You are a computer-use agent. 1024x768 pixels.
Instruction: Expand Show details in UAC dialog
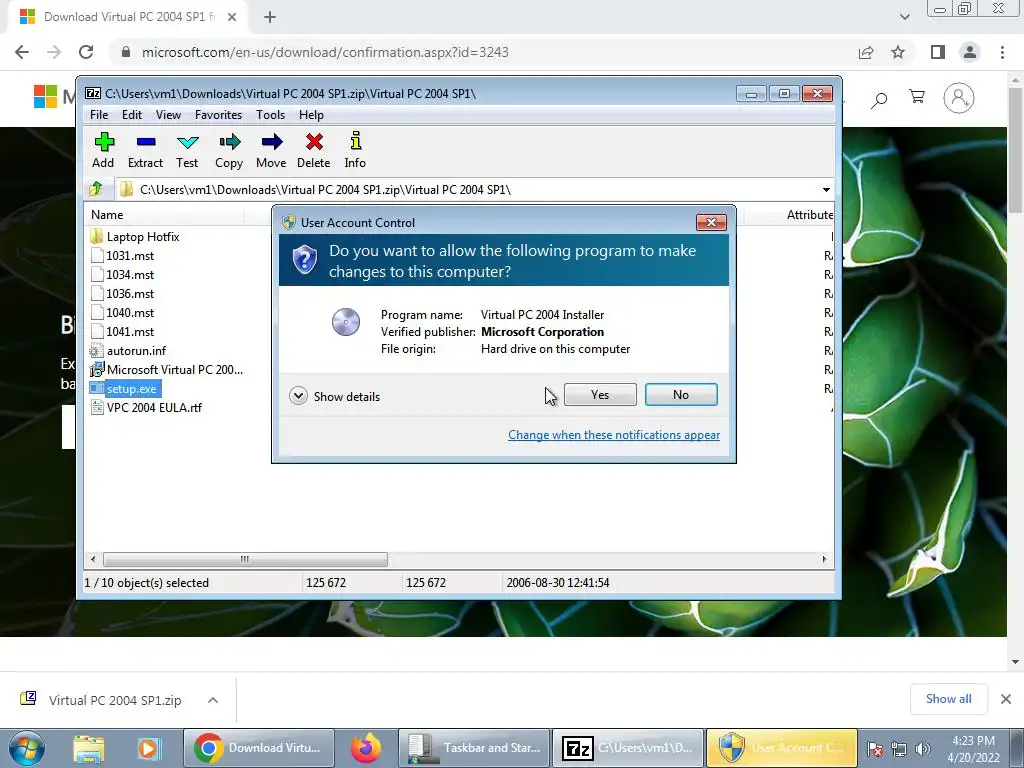tap(335, 396)
